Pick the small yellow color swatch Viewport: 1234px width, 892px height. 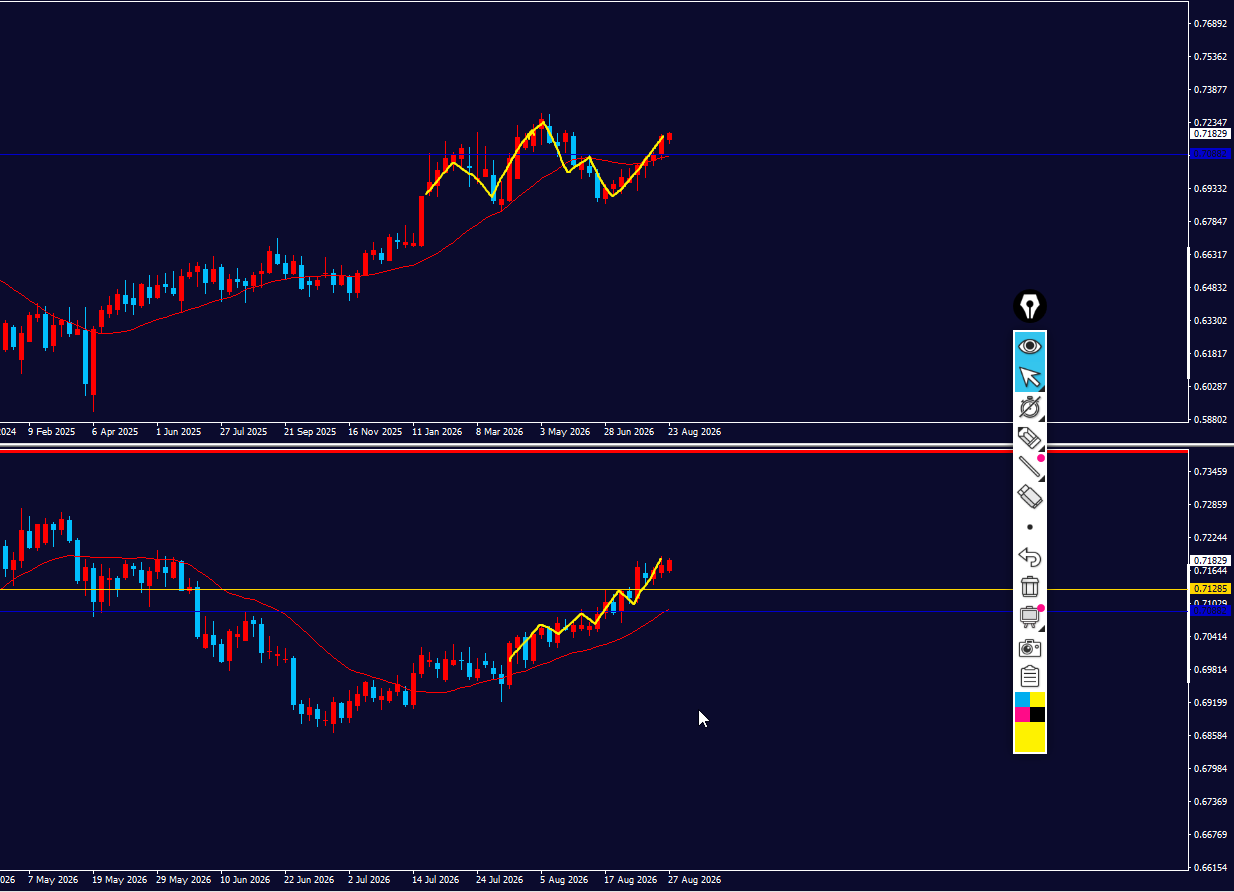click(1038, 699)
